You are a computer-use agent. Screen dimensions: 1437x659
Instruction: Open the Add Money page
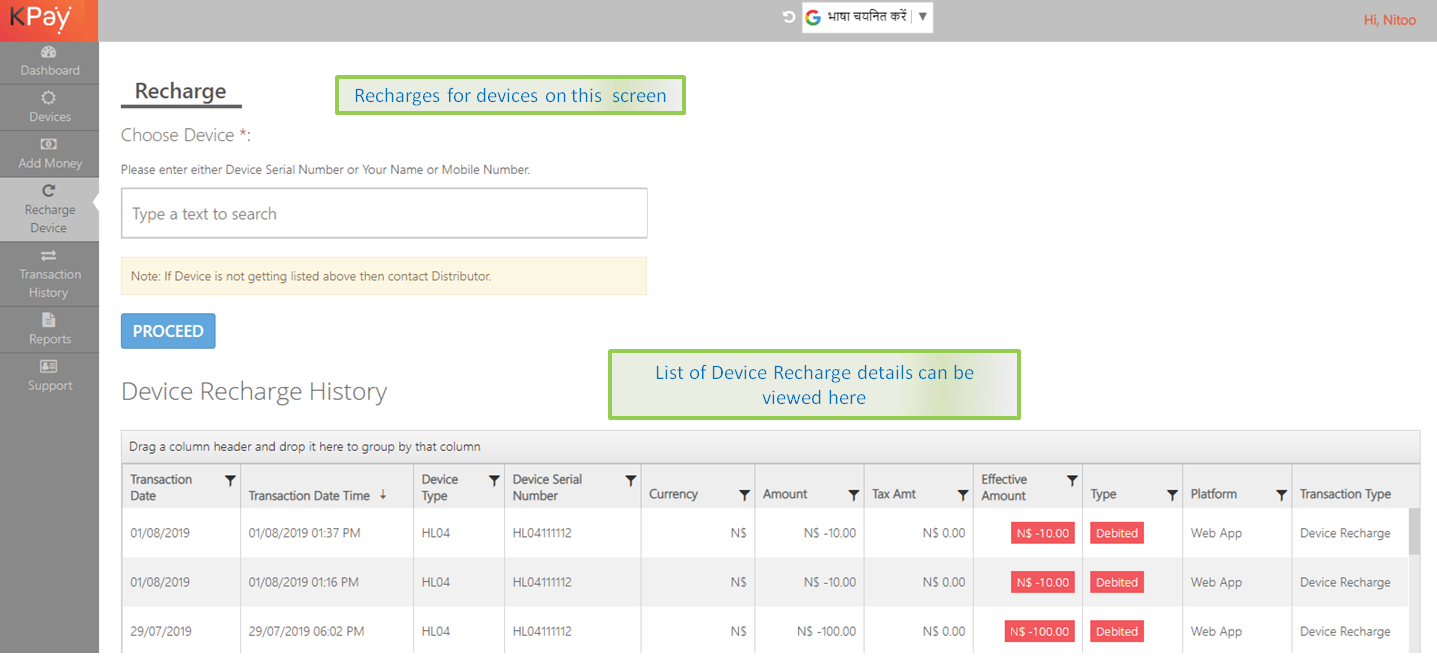coord(49,154)
